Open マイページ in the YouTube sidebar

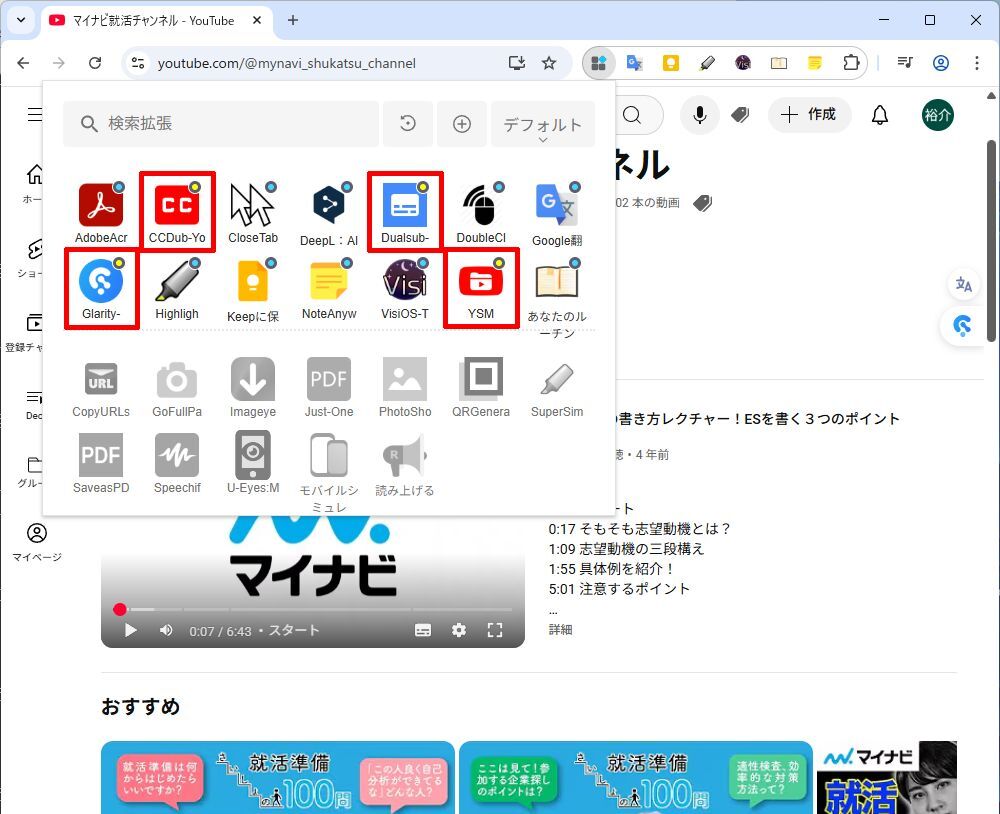37,543
